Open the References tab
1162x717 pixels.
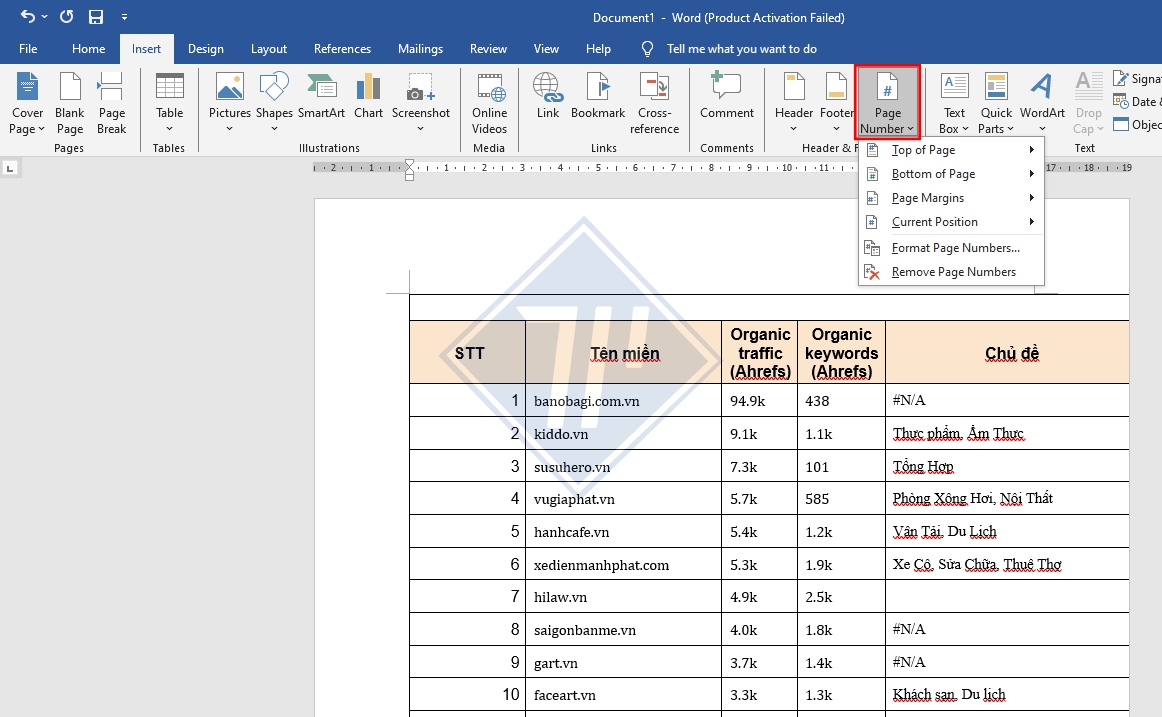point(342,49)
